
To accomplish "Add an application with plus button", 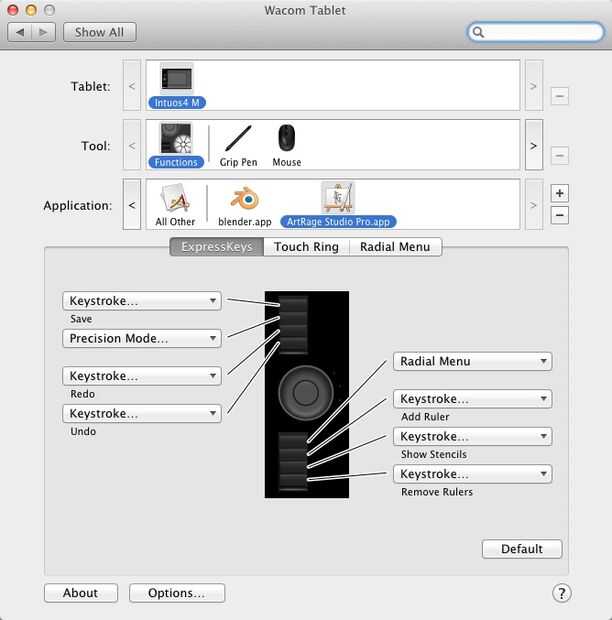I will pyautogui.click(x=559, y=193).
